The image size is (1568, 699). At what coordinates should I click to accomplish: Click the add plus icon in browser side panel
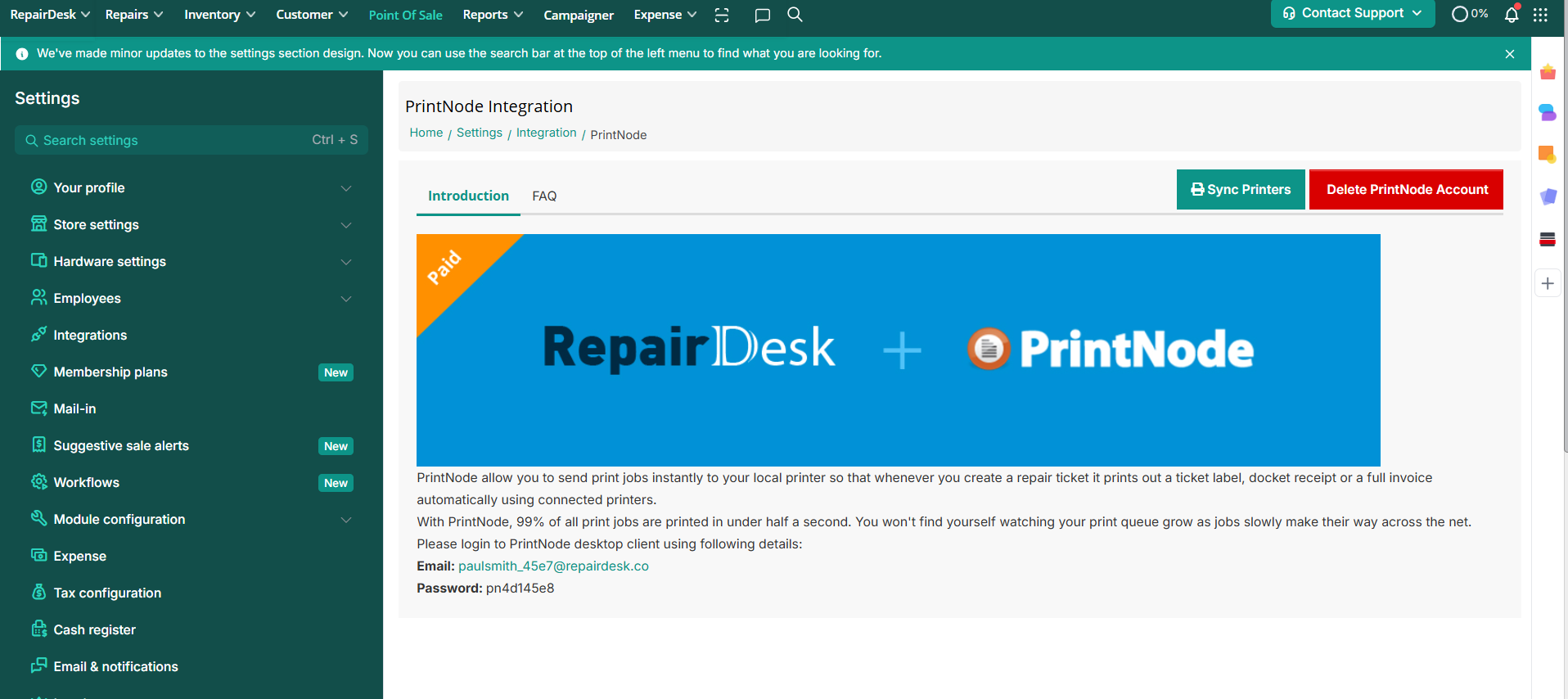(x=1548, y=284)
